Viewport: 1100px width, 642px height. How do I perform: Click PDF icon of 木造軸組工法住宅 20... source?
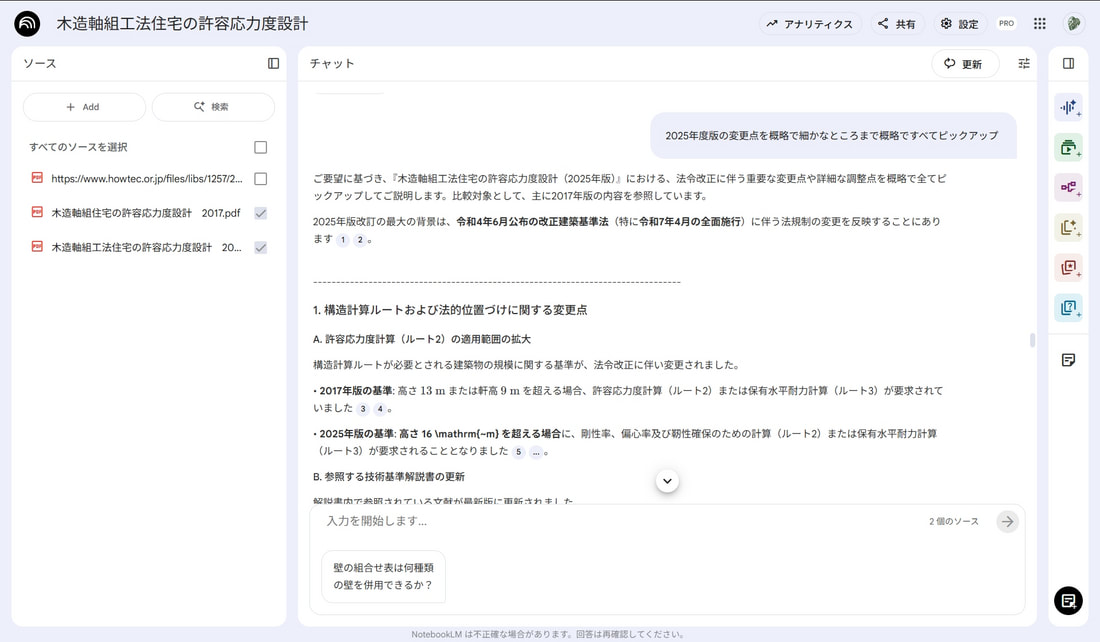coord(37,246)
